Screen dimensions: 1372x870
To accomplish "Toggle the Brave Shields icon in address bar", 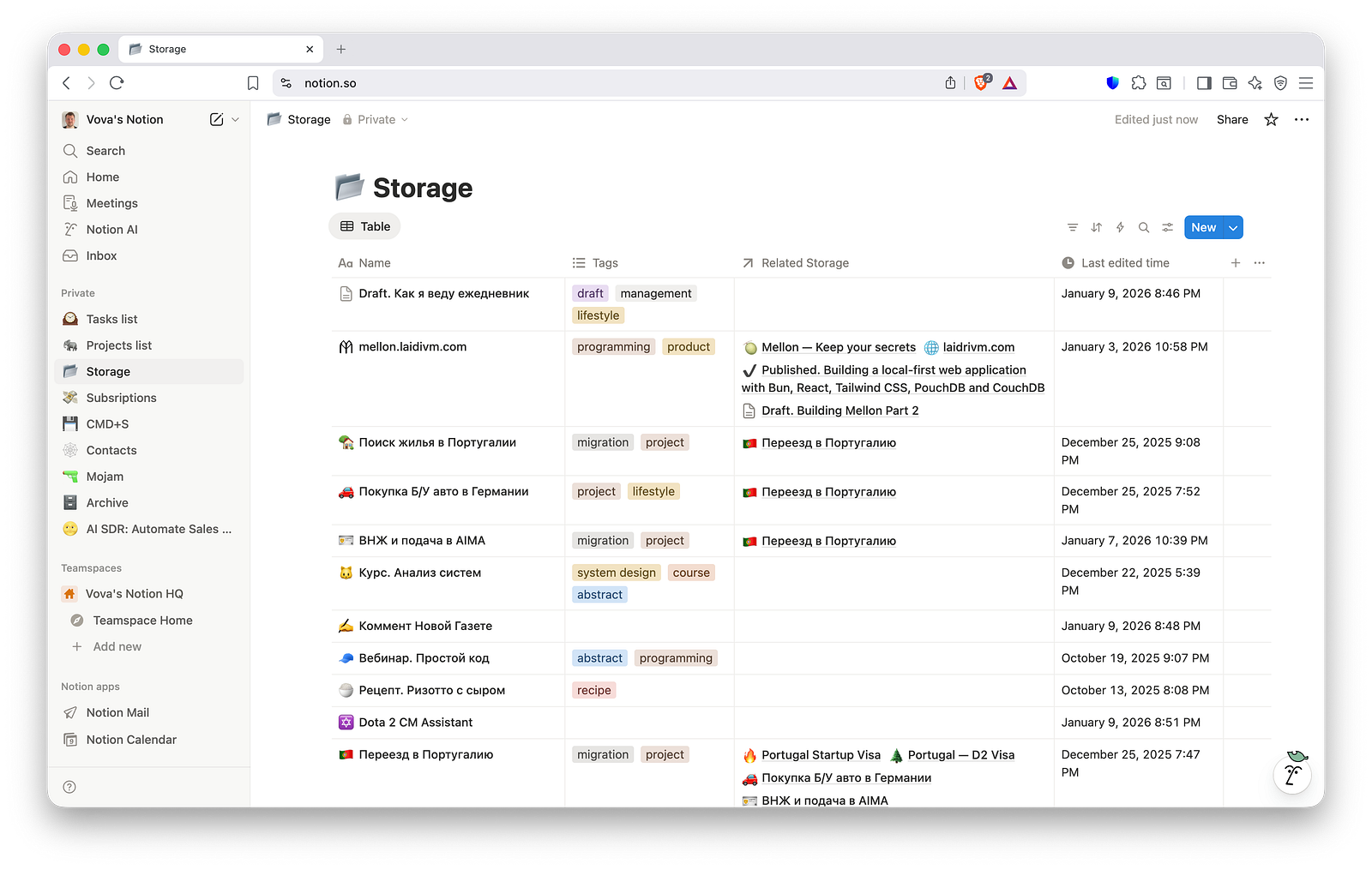I will 981,83.
